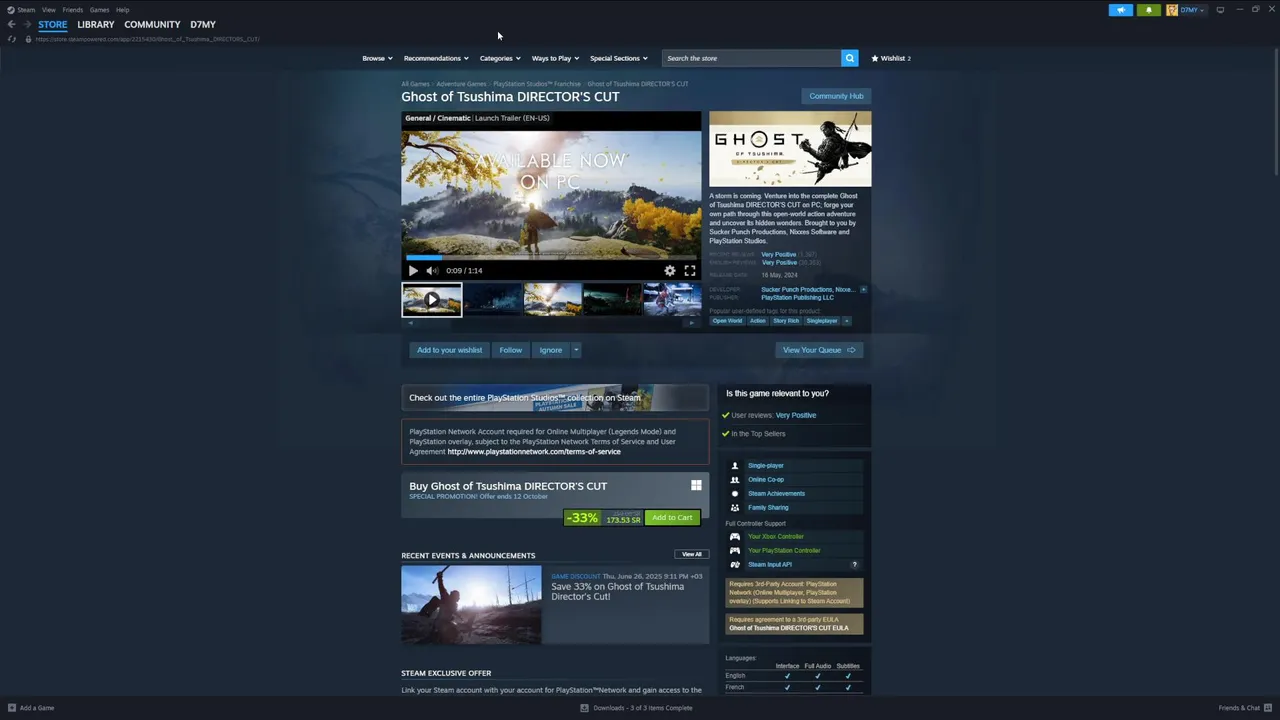Open Downloads status bar entry

pyautogui.click(x=636, y=708)
